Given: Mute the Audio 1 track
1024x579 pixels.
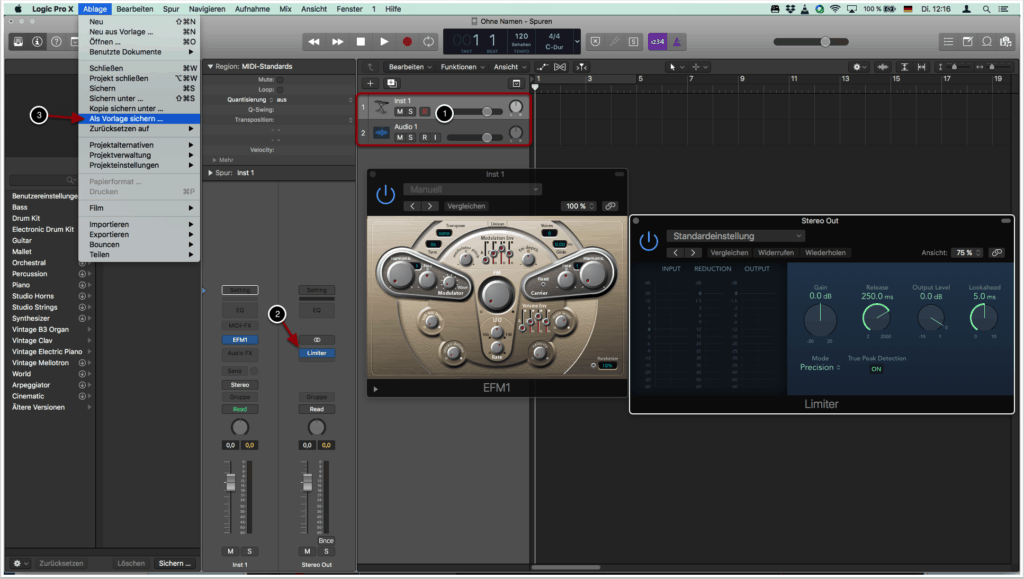Looking at the screenshot, I should click(399, 138).
